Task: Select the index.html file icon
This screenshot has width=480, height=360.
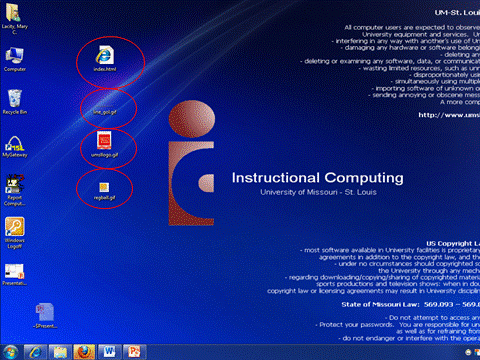Action: 105,55
